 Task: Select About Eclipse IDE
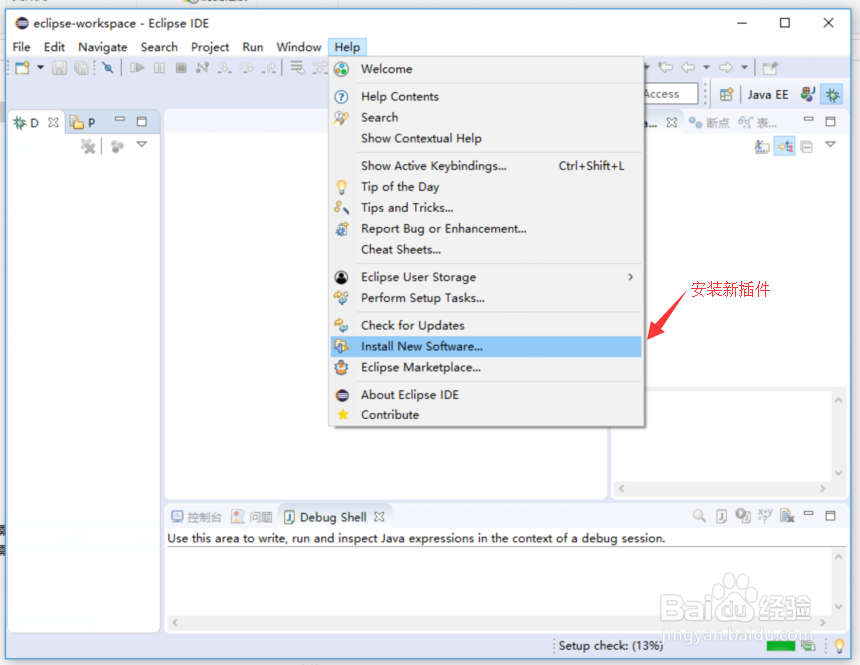[486, 395]
